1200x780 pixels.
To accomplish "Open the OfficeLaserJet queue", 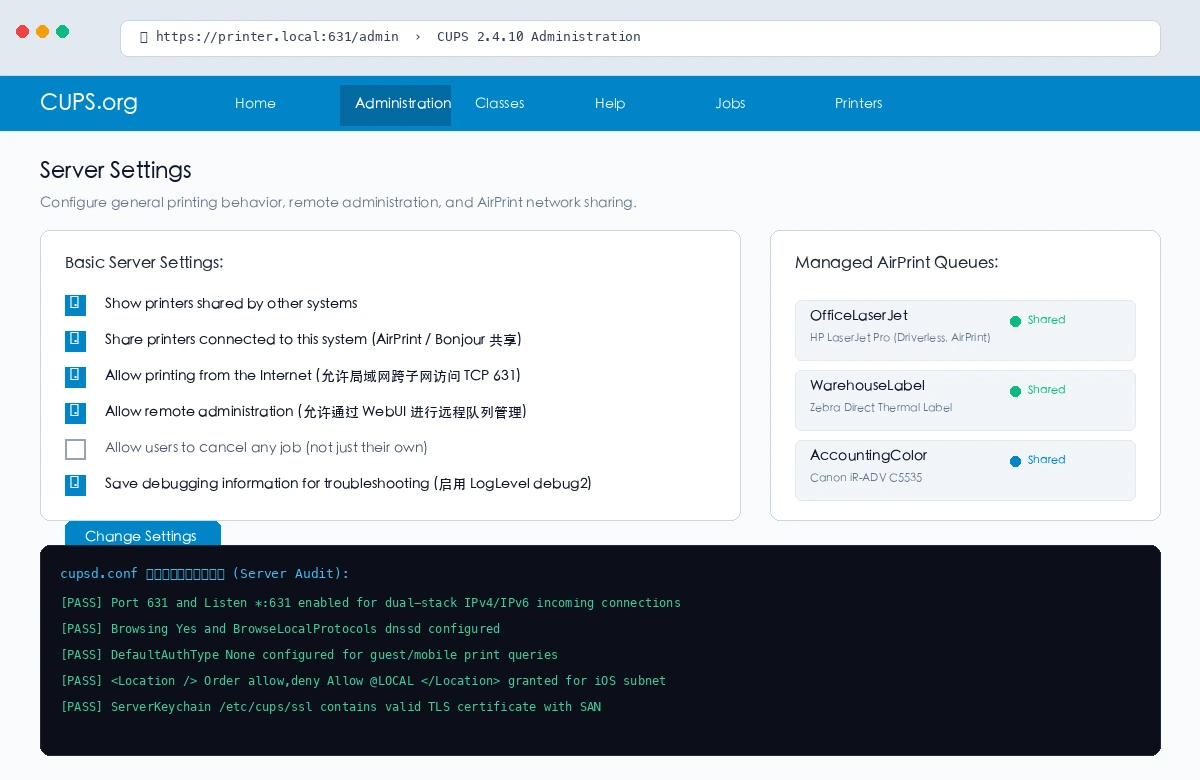I will coord(965,330).
